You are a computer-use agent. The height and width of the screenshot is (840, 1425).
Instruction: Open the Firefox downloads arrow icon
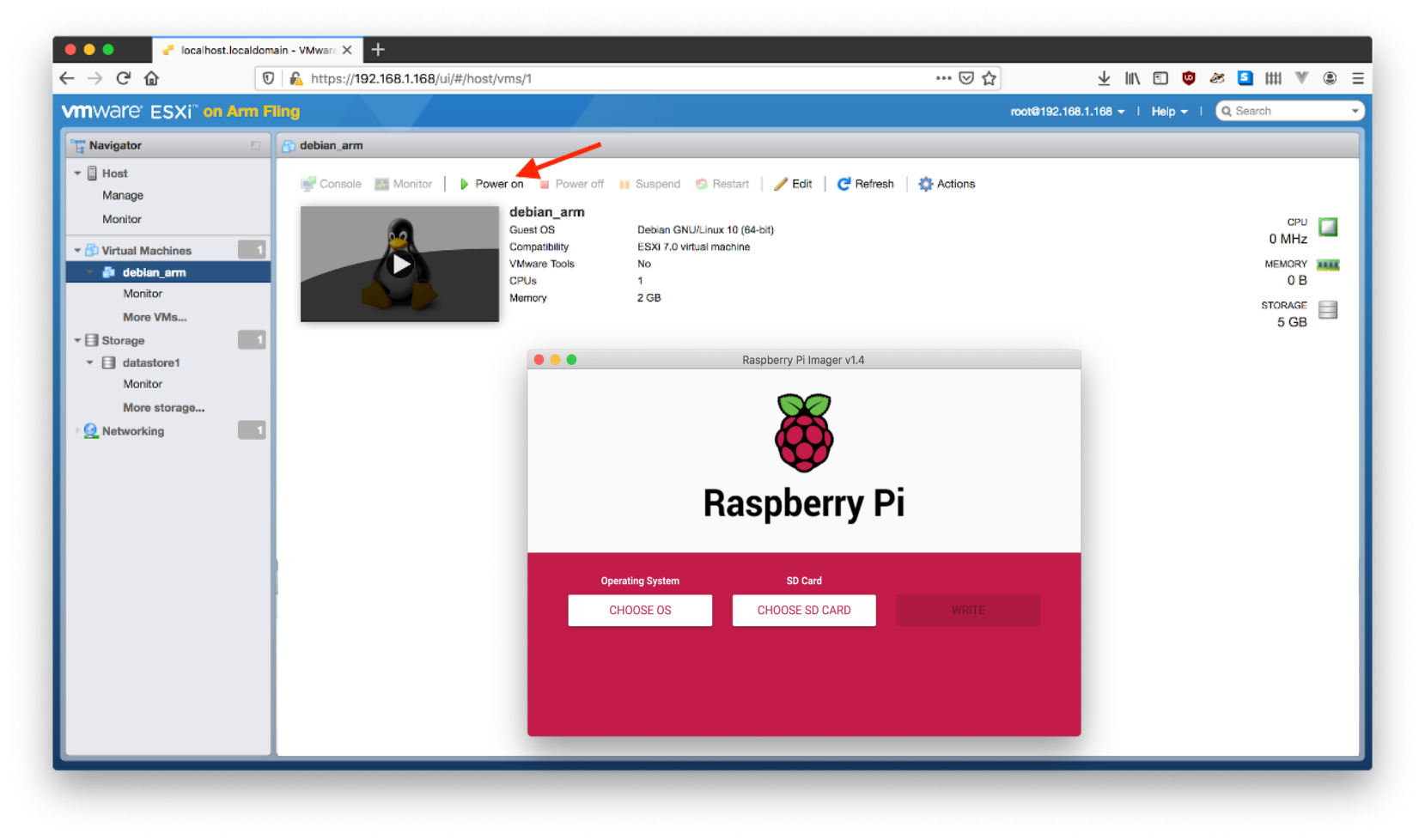click(1104, 78)
